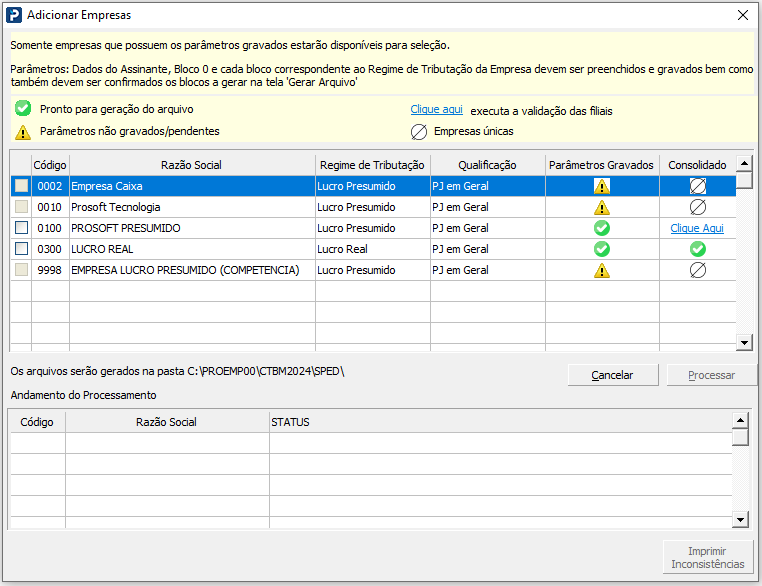Click "Lucro Presumido" in the PROSOFT PRESUMIDO row
The height and width of the screenshot is (586, 762).
(x=373, y=228)
